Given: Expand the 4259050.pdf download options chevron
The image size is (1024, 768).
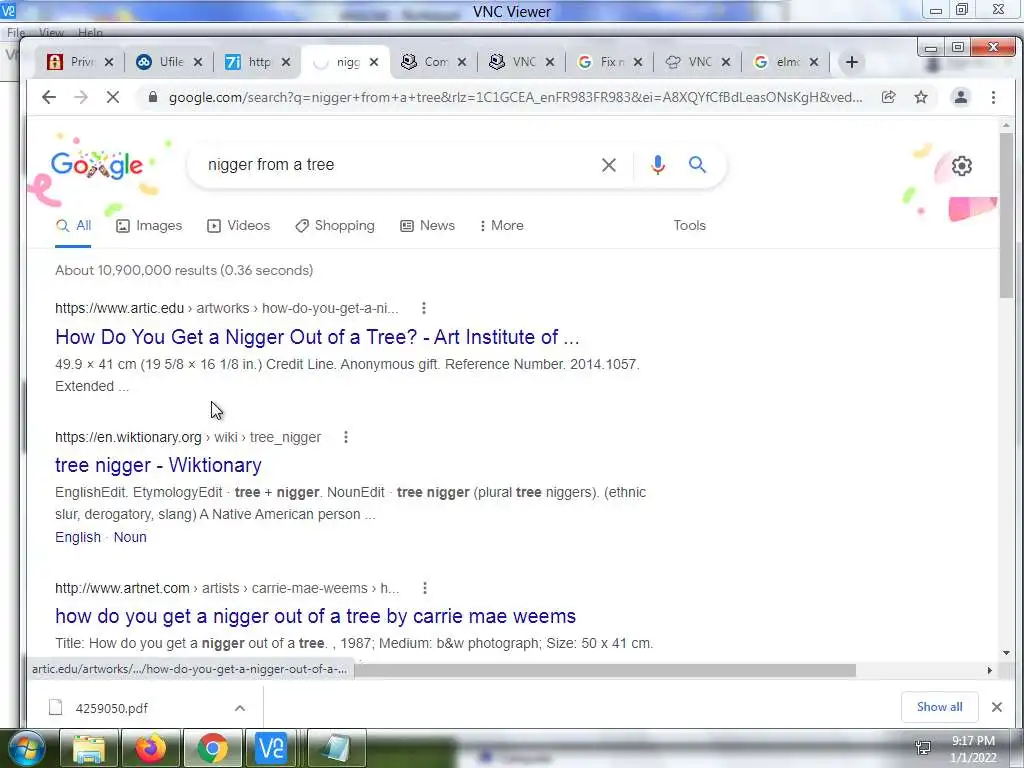Looking at the screenshot, I should (x=240, y=708).
